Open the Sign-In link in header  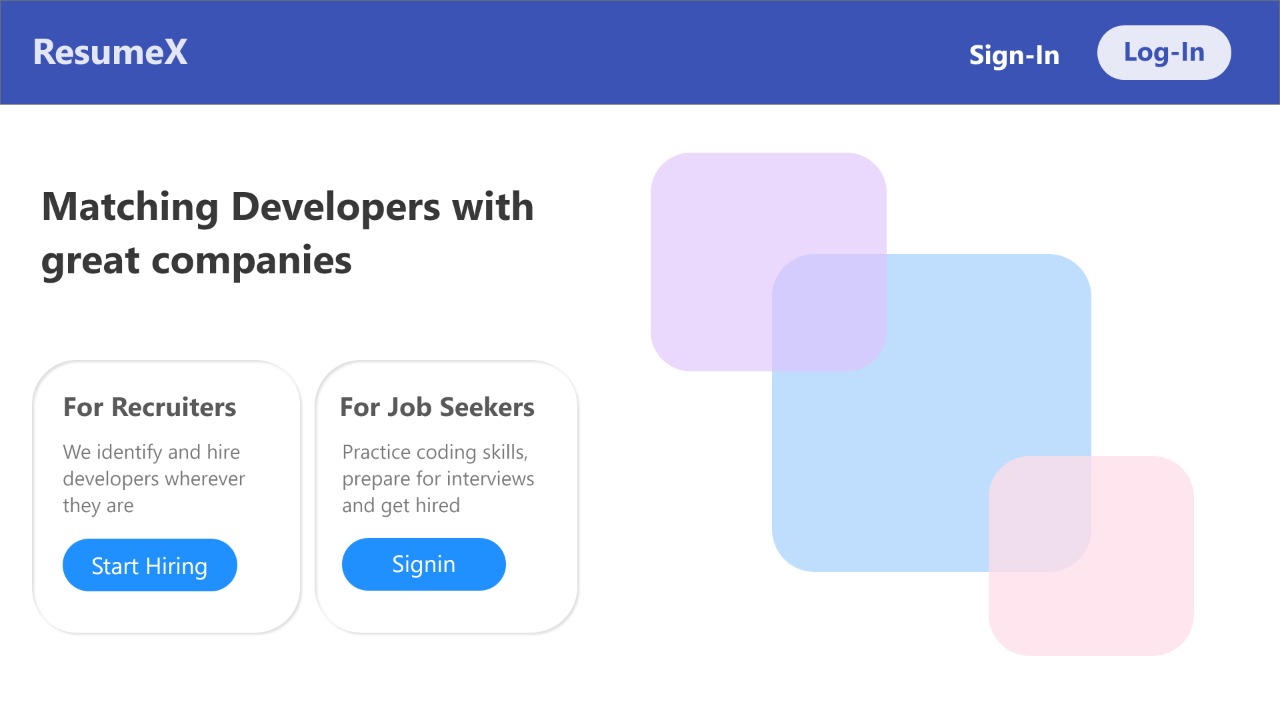click(x=1014, y=55)
